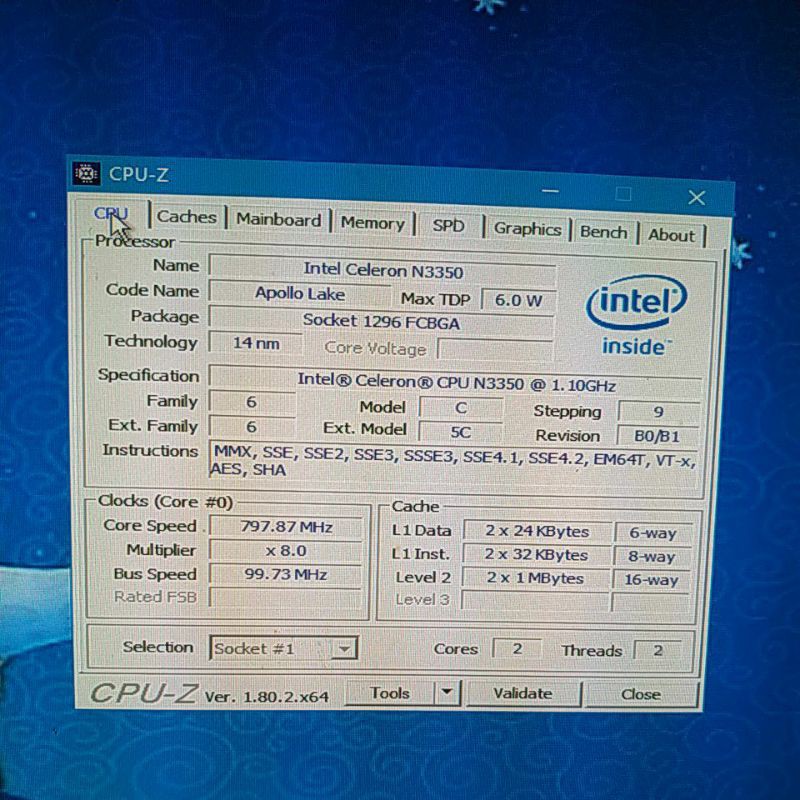Open the Tools dropdown arrow
The width and height of the screenshot is (800, 800).
point(447,692)
